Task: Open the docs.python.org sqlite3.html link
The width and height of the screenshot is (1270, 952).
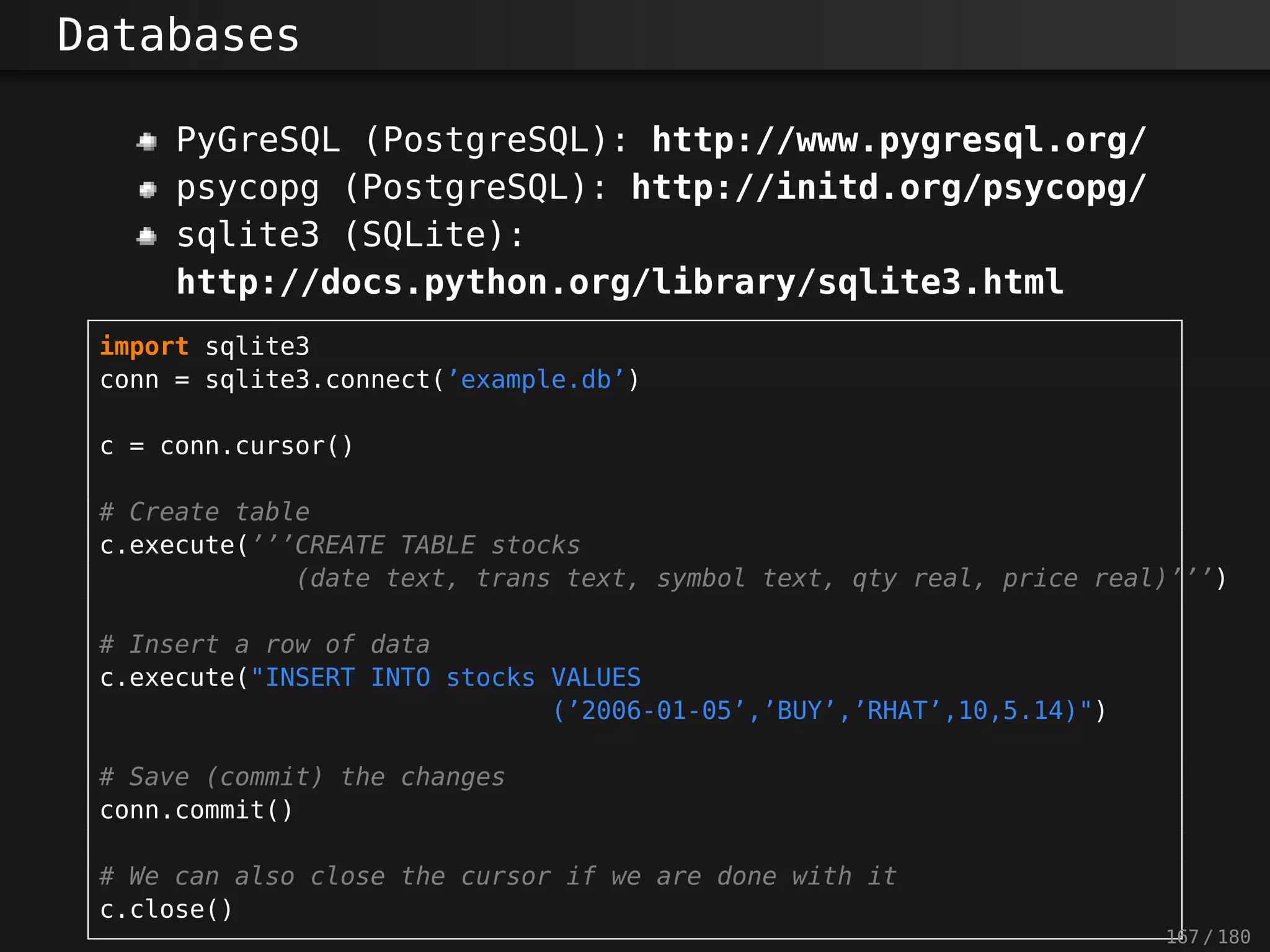Action: point(620,283)
